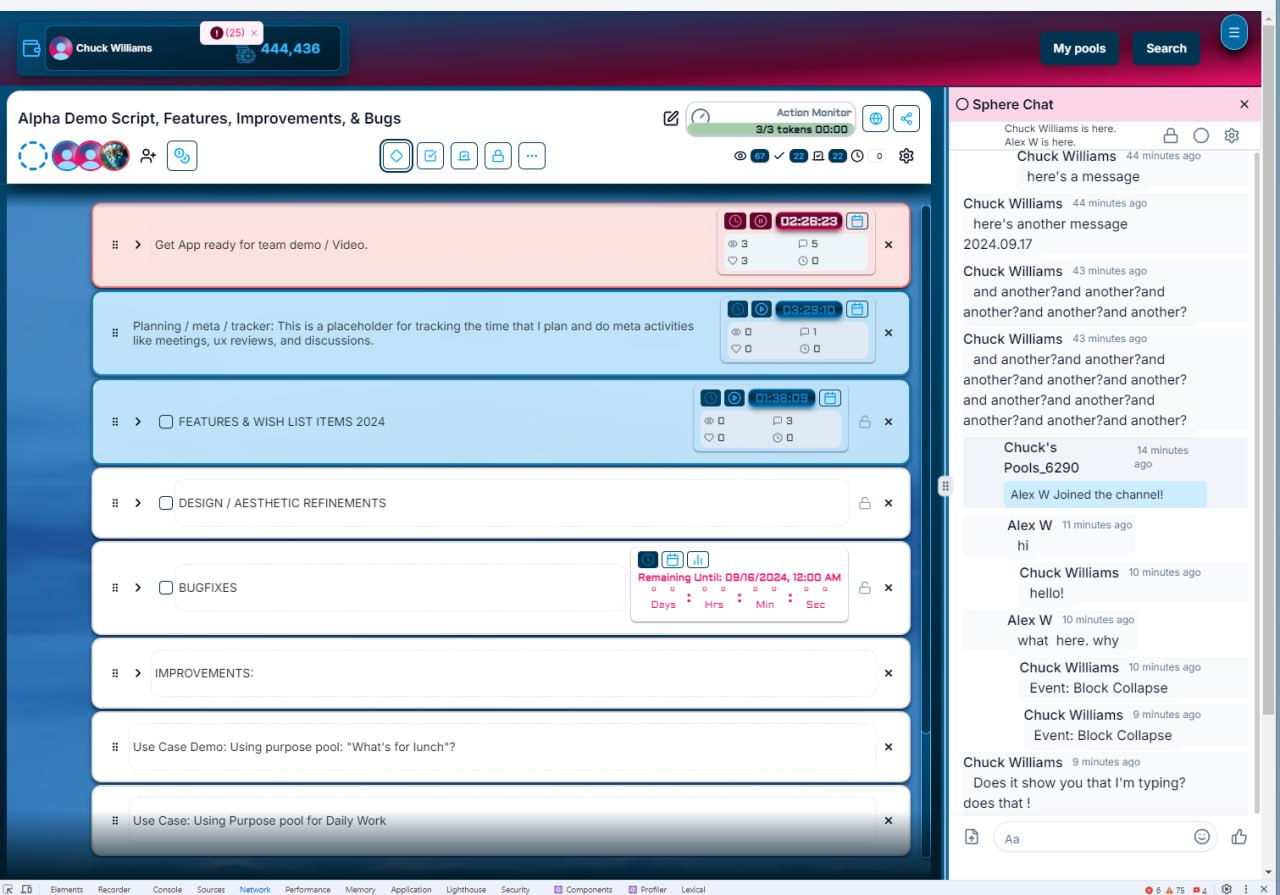Click the bar chart icon on the BUGFIXES row
The image size is (1280, 895).
tap(697, 559)
